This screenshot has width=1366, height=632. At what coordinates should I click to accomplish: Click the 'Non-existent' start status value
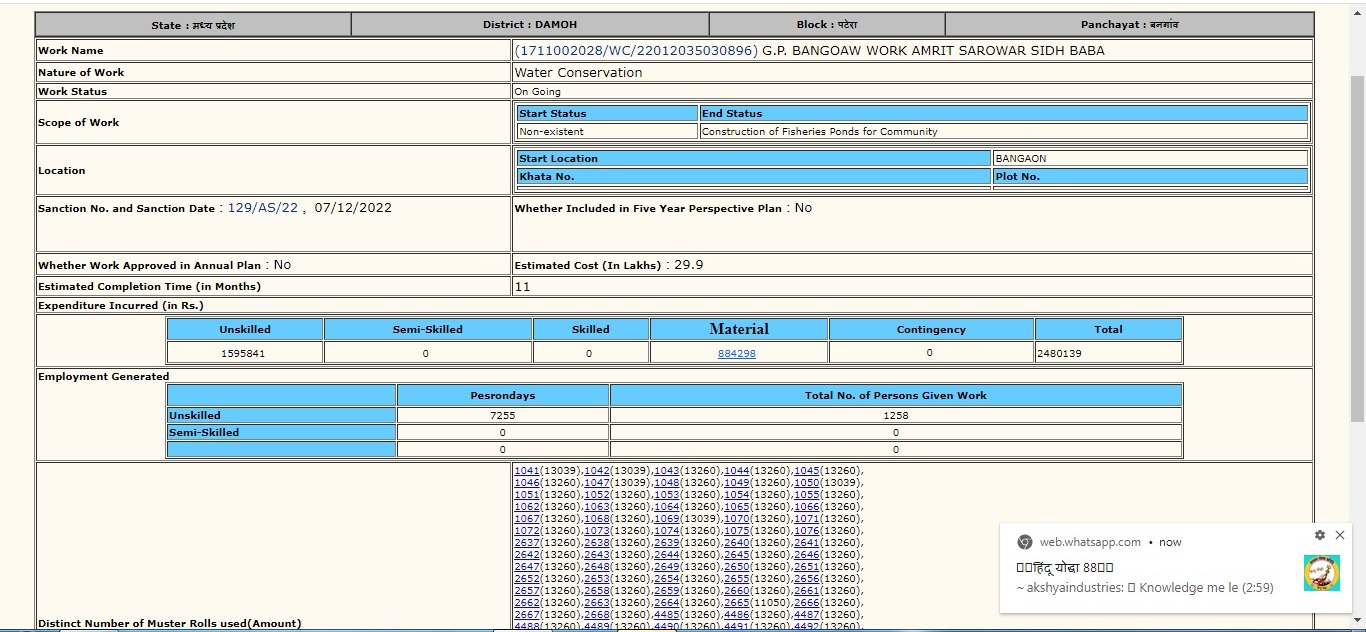click(552, 131)
